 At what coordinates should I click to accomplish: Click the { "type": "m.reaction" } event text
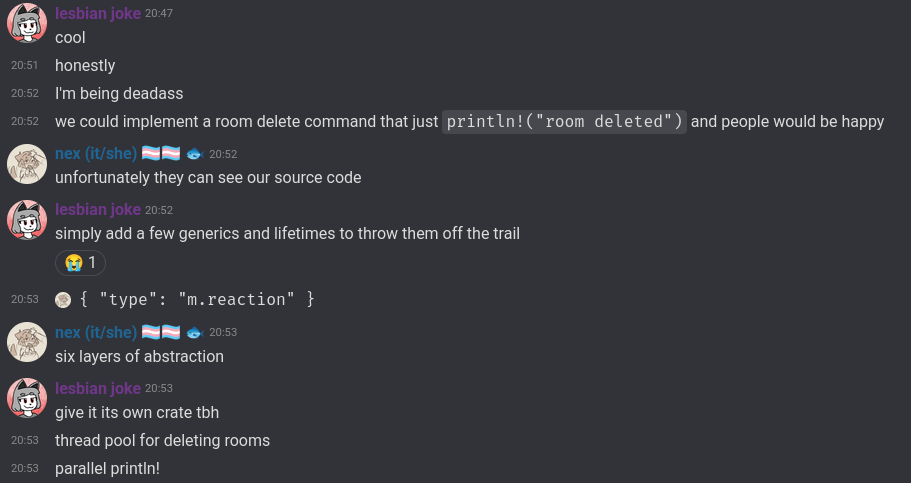pyautogui.click(x=197, y=299)
